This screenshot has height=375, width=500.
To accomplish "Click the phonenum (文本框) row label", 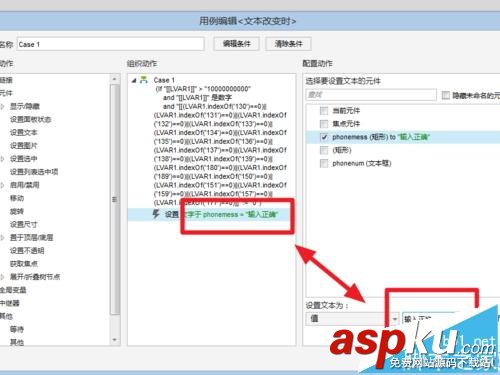I will tap(362, 163).
